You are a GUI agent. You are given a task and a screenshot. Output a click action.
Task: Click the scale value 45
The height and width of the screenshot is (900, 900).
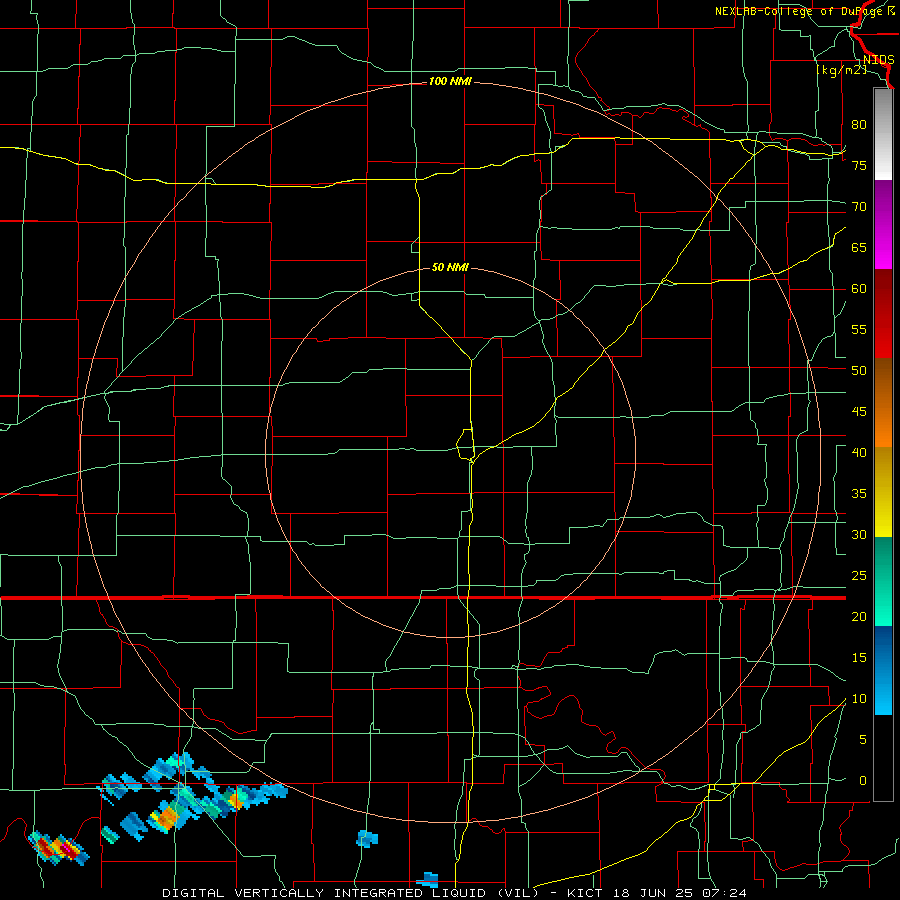click(859, 412)
